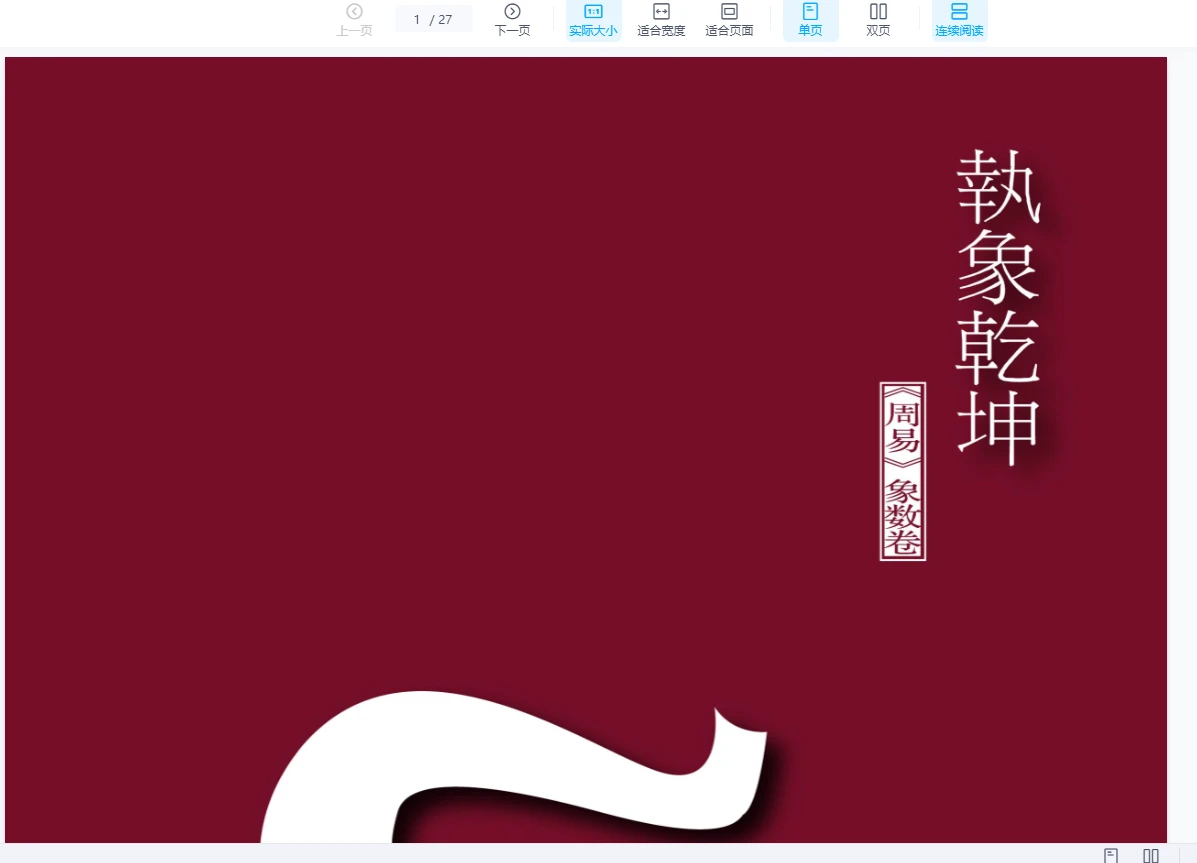
Task: Click the 執 character at top of title
Action: click(x=998, y=188)
